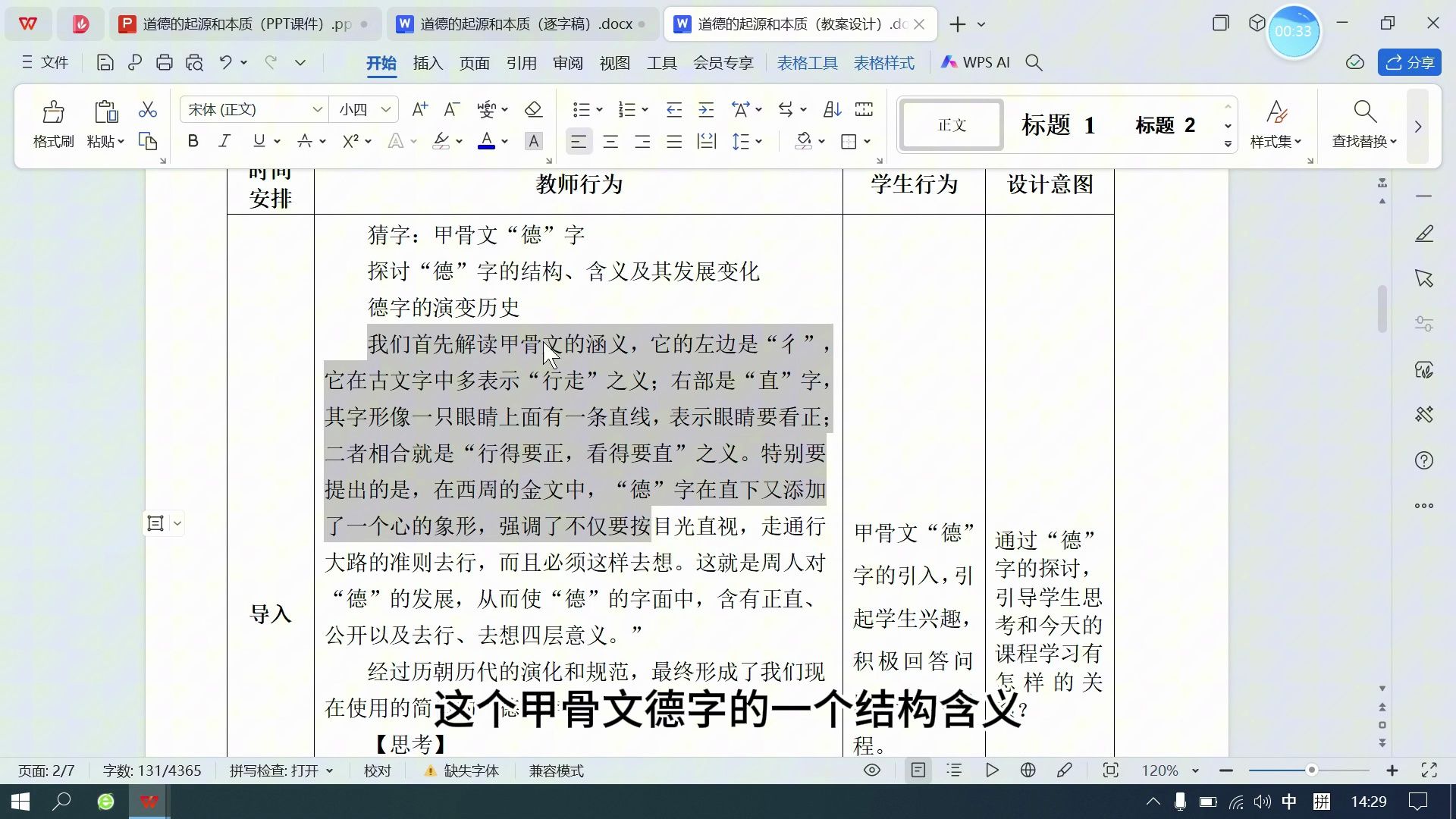Click the Clear formatting eraser icon

[533, 110]
